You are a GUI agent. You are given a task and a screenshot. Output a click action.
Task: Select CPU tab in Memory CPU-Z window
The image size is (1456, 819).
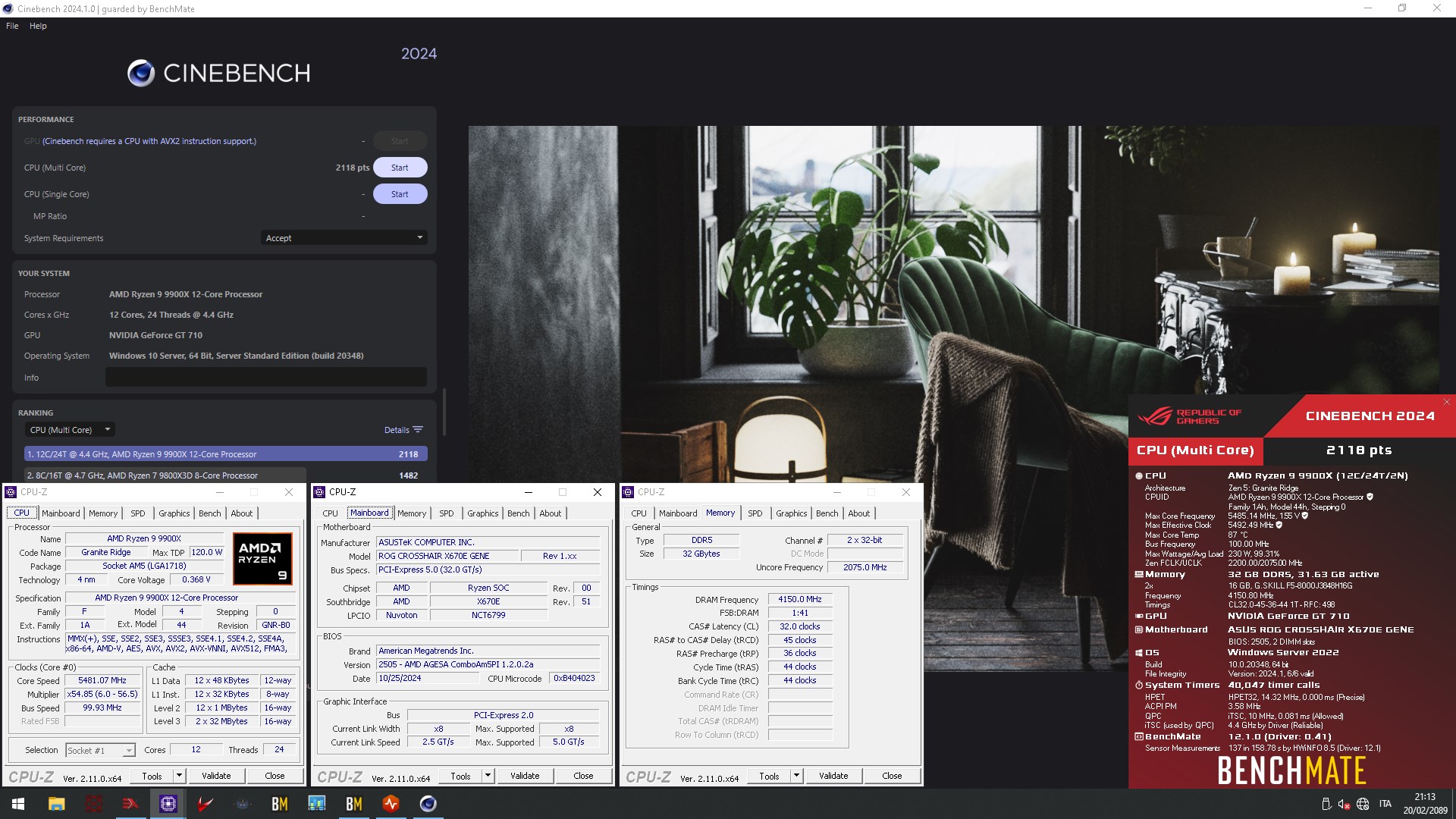pos(639,513)
